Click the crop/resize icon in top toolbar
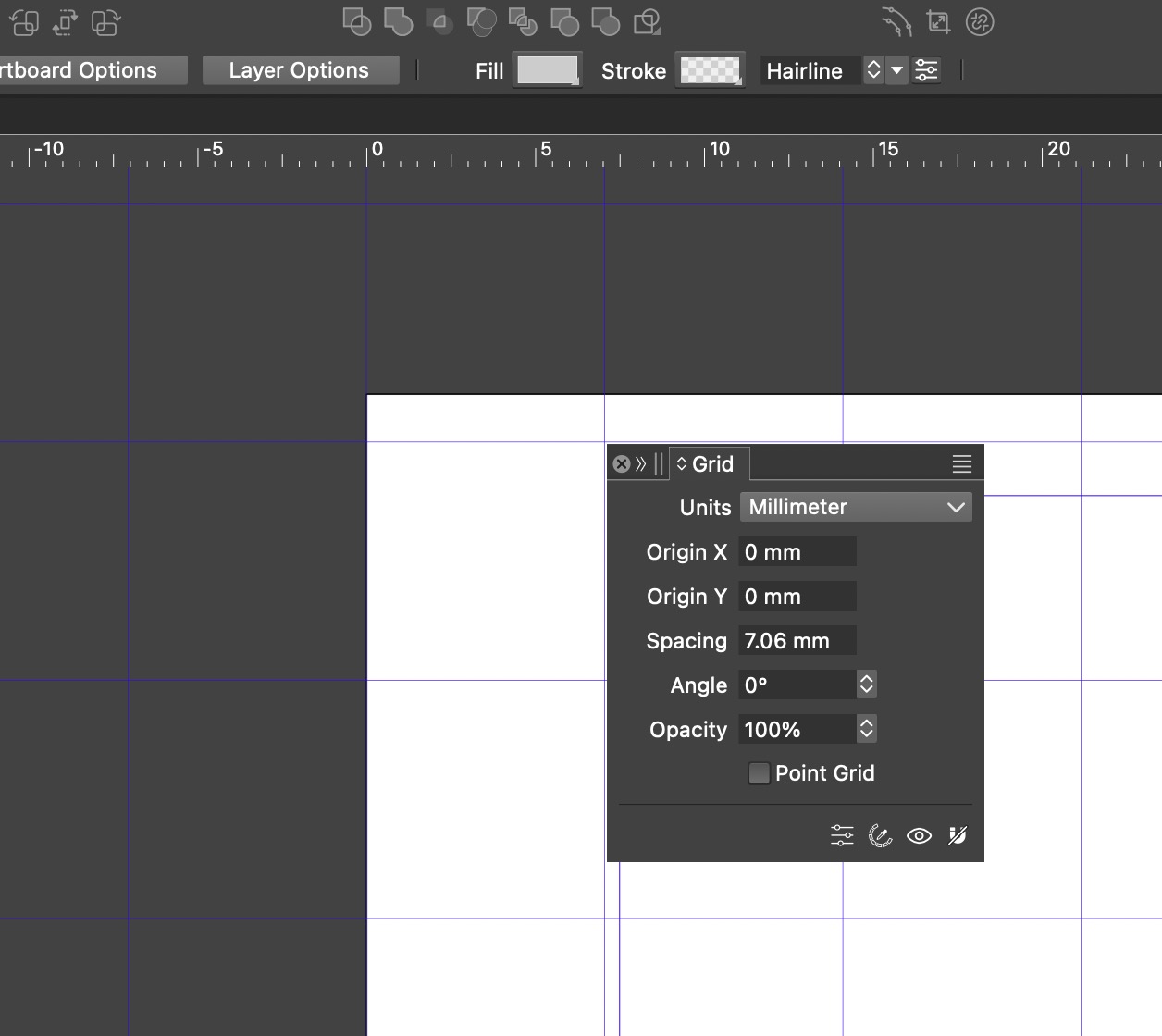This screenshot has height=1036, width=1162. click(x=938, y=22)
